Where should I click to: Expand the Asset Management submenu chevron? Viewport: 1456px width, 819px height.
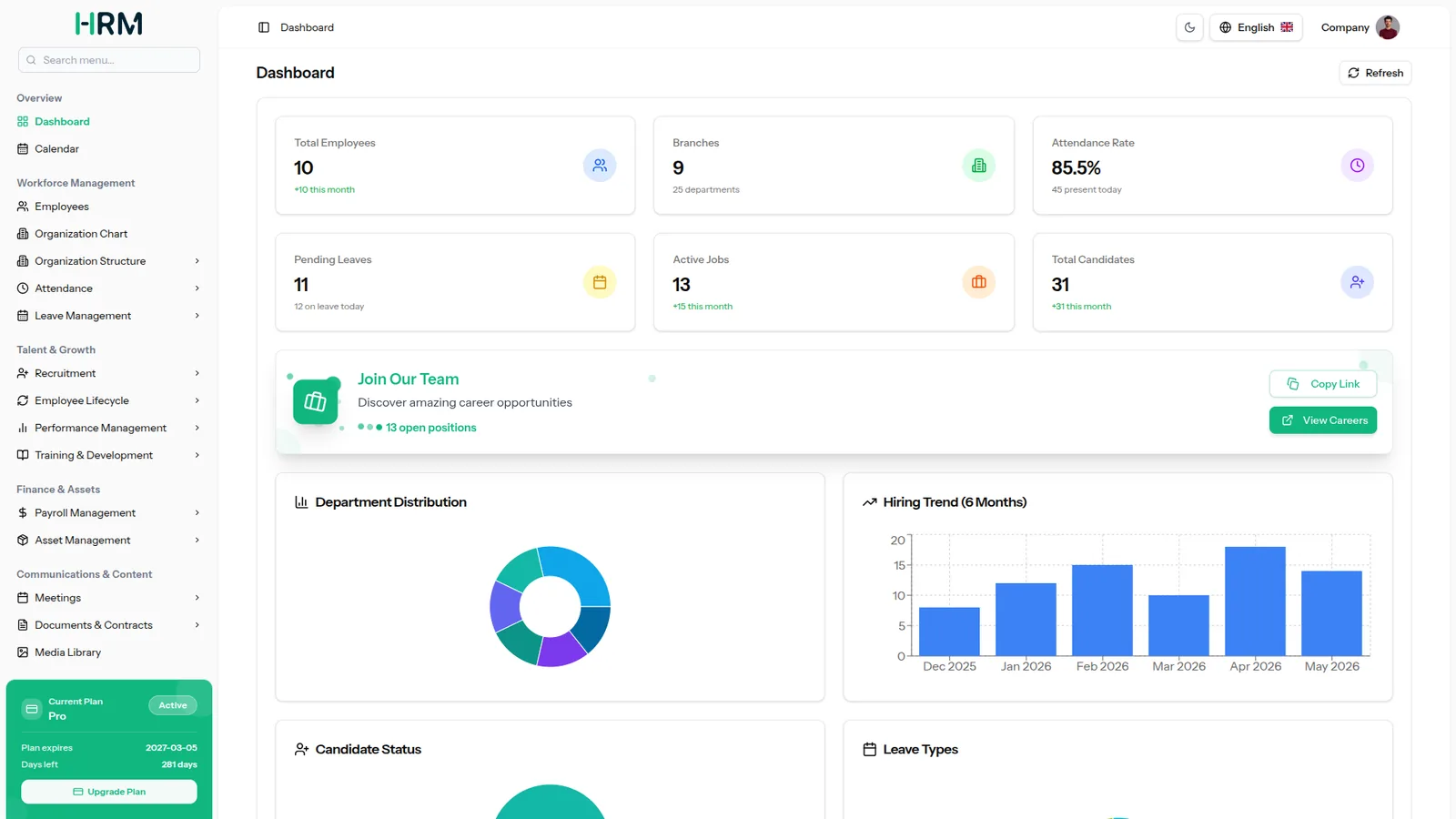point(197,541)
